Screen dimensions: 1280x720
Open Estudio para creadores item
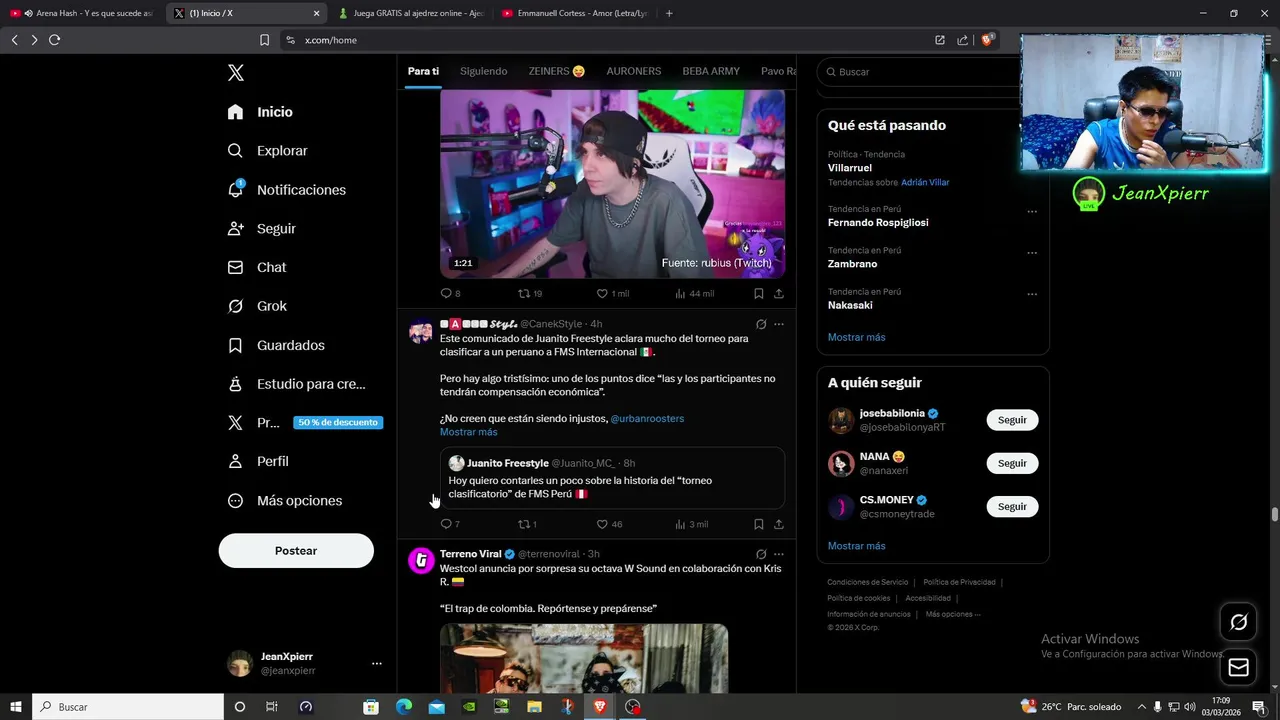click(x=296, y=384)
